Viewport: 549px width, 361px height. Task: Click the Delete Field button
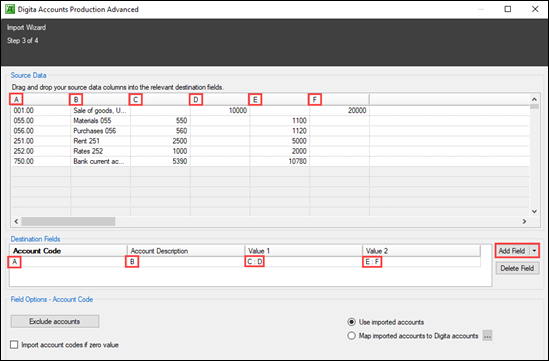click(x=517, y=268)
